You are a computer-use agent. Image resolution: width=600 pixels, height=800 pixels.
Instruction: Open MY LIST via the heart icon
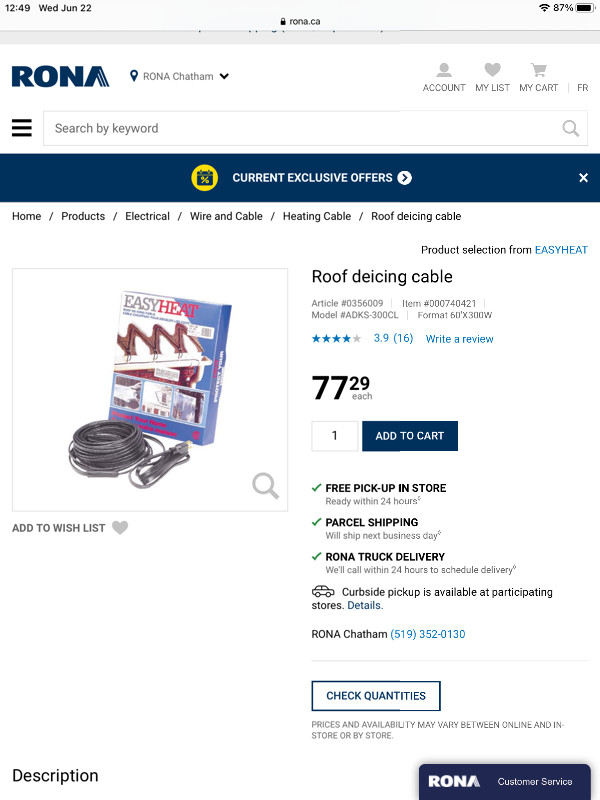[x=492, y=76]
